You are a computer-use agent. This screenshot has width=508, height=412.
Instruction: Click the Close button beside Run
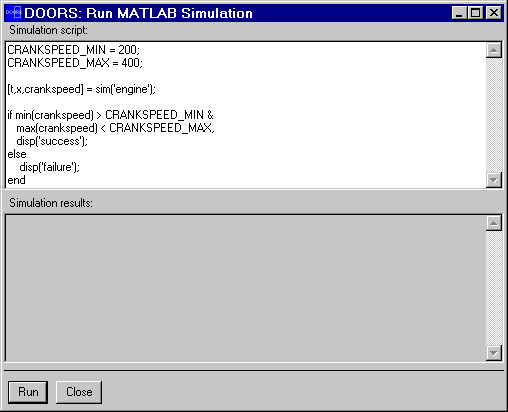click(x=79, y=392)
